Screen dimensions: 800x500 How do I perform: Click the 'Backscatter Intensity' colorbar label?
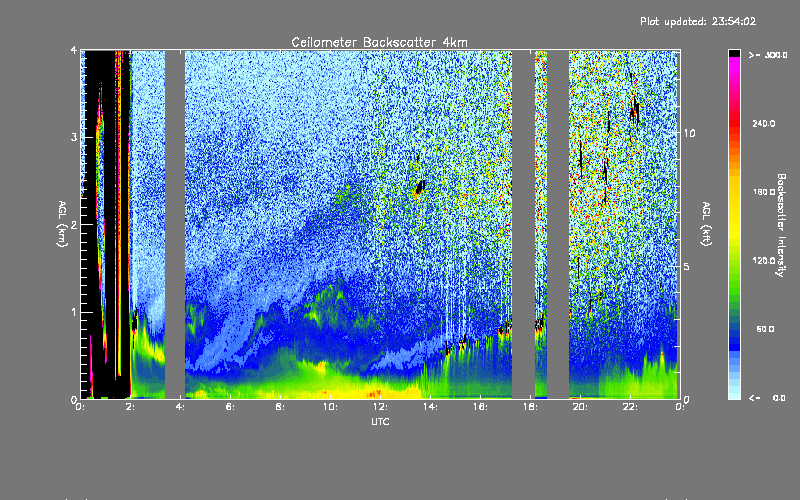coord(780,225)
